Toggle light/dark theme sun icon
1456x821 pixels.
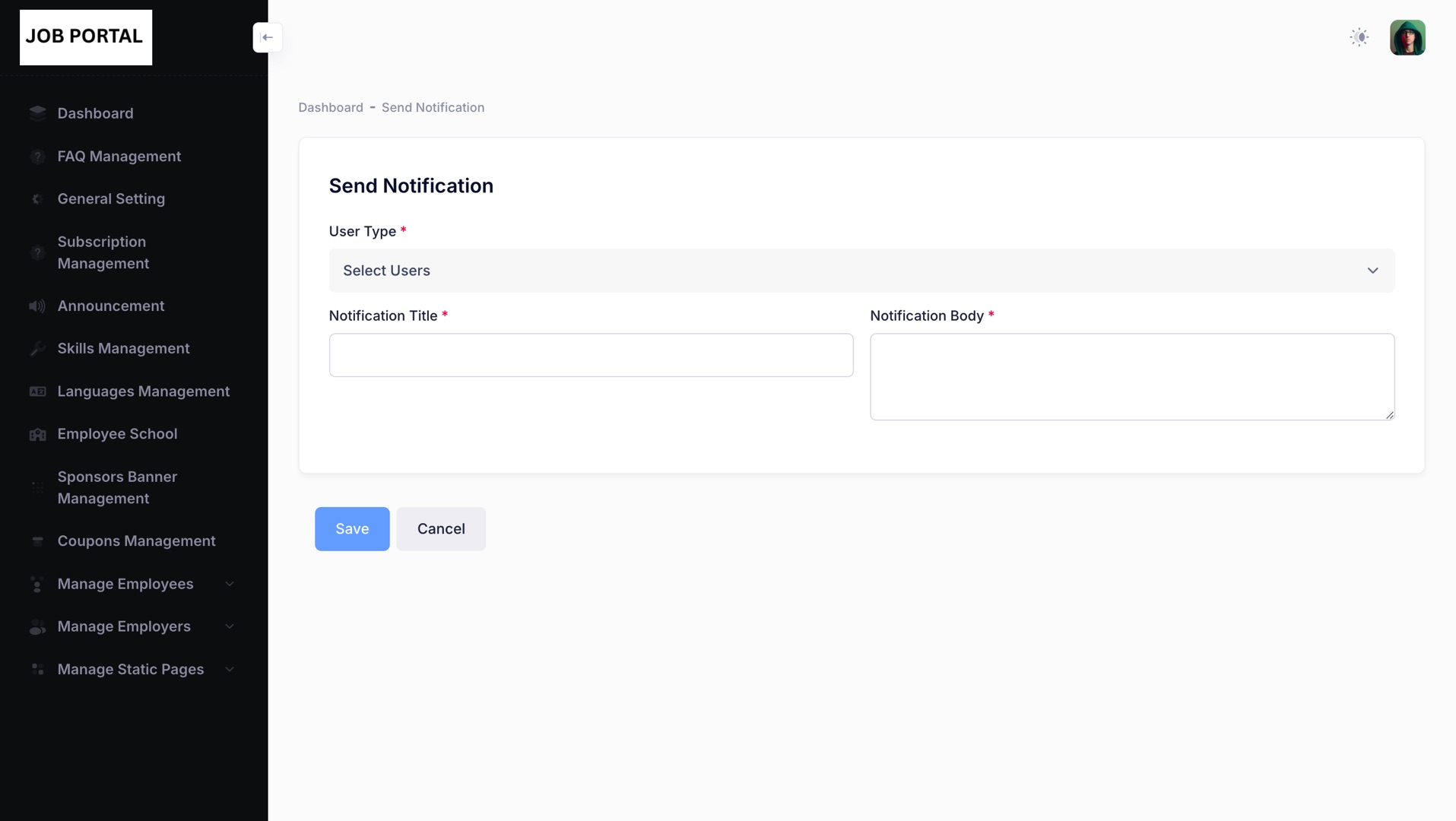tap(1359, 37)
